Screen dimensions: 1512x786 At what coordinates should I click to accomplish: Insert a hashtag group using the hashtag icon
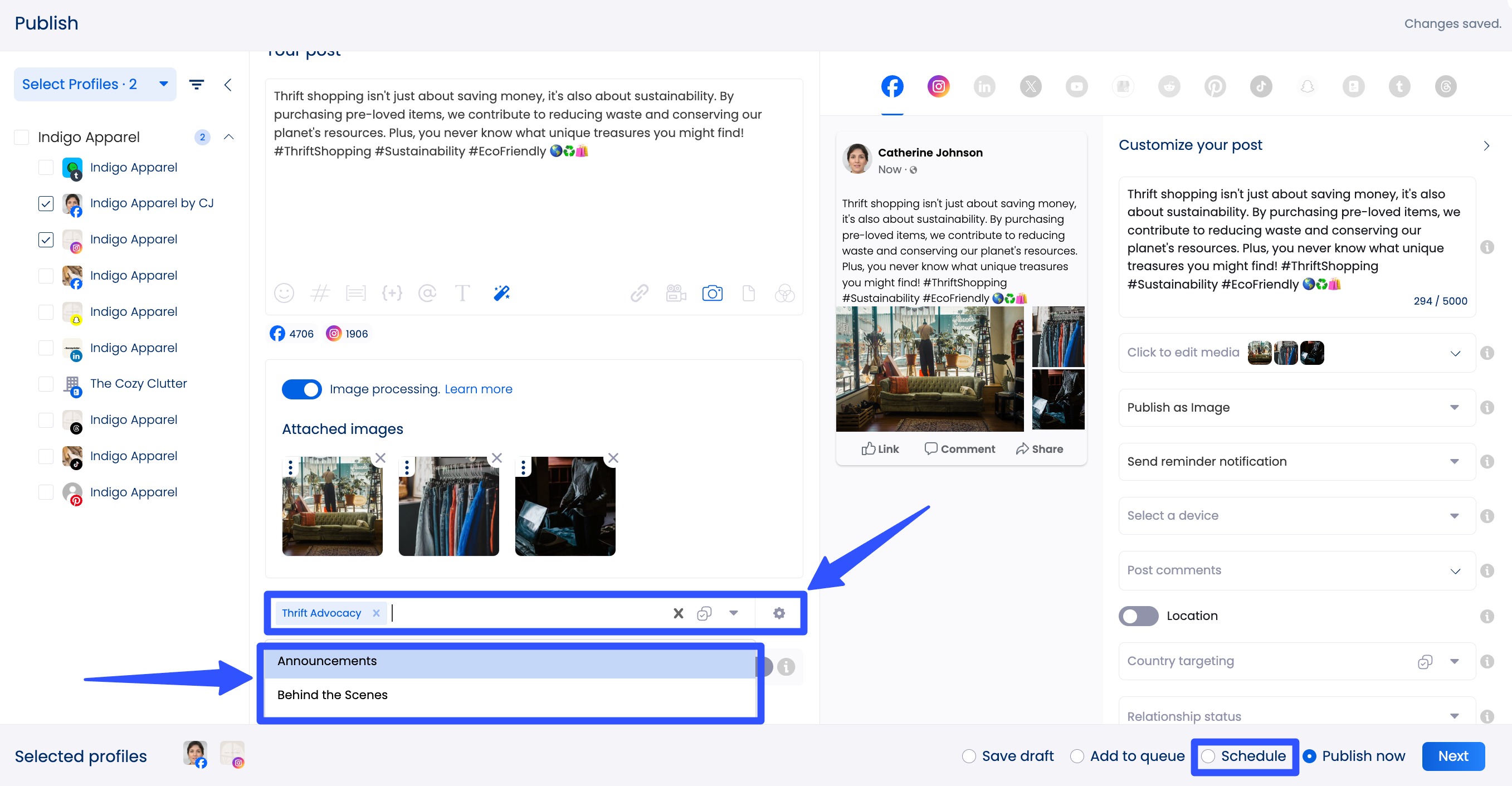pos(320,293)
